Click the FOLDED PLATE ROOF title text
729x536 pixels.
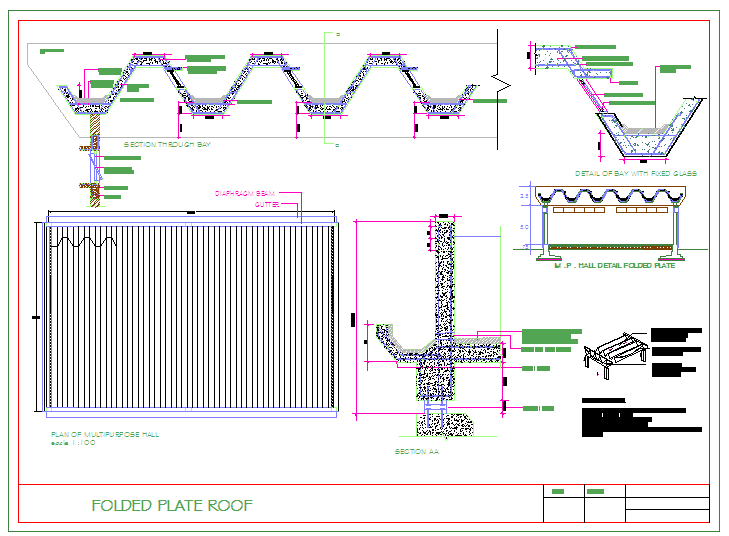point(172,505)
